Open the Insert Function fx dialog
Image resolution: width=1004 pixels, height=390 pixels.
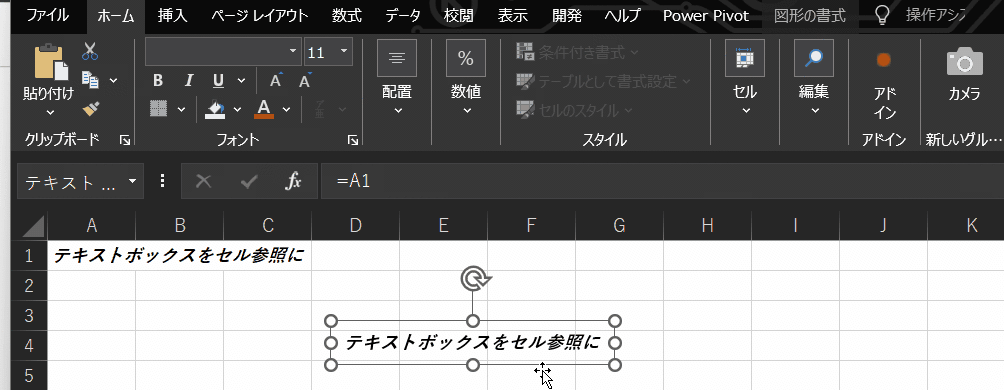click(x=293, y=182)
